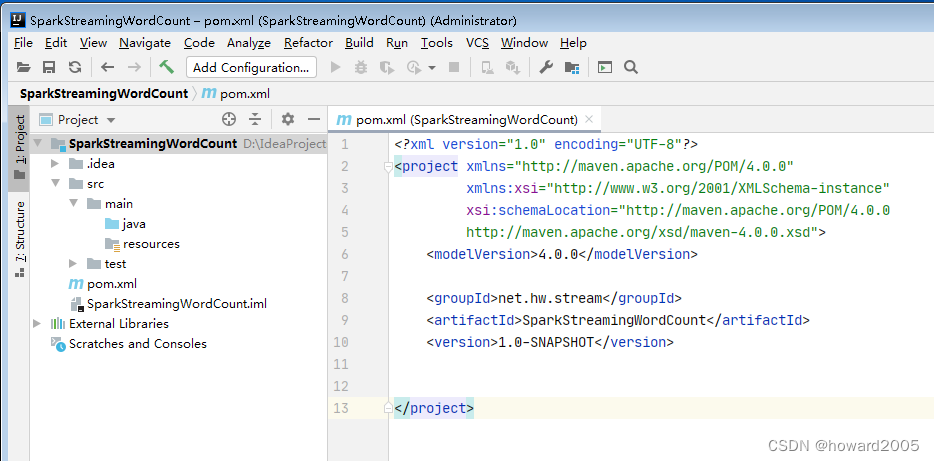
Task: Expand the test folder
Action: pos(73,263)
